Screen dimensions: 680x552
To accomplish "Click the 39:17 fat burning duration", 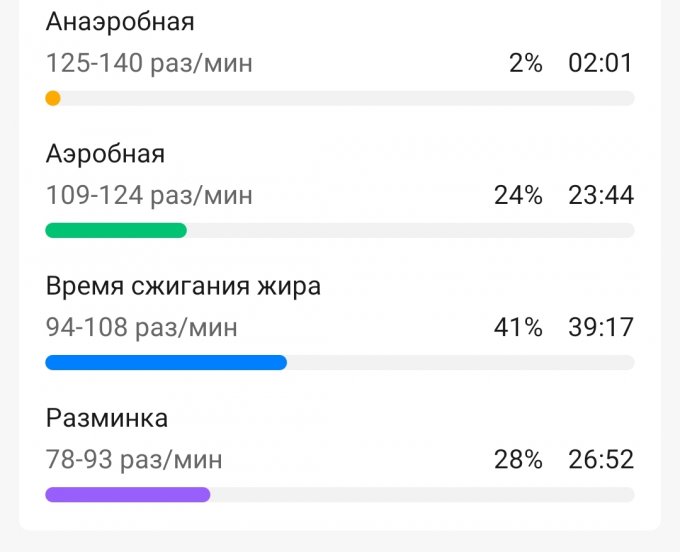I will pos(600,328).
